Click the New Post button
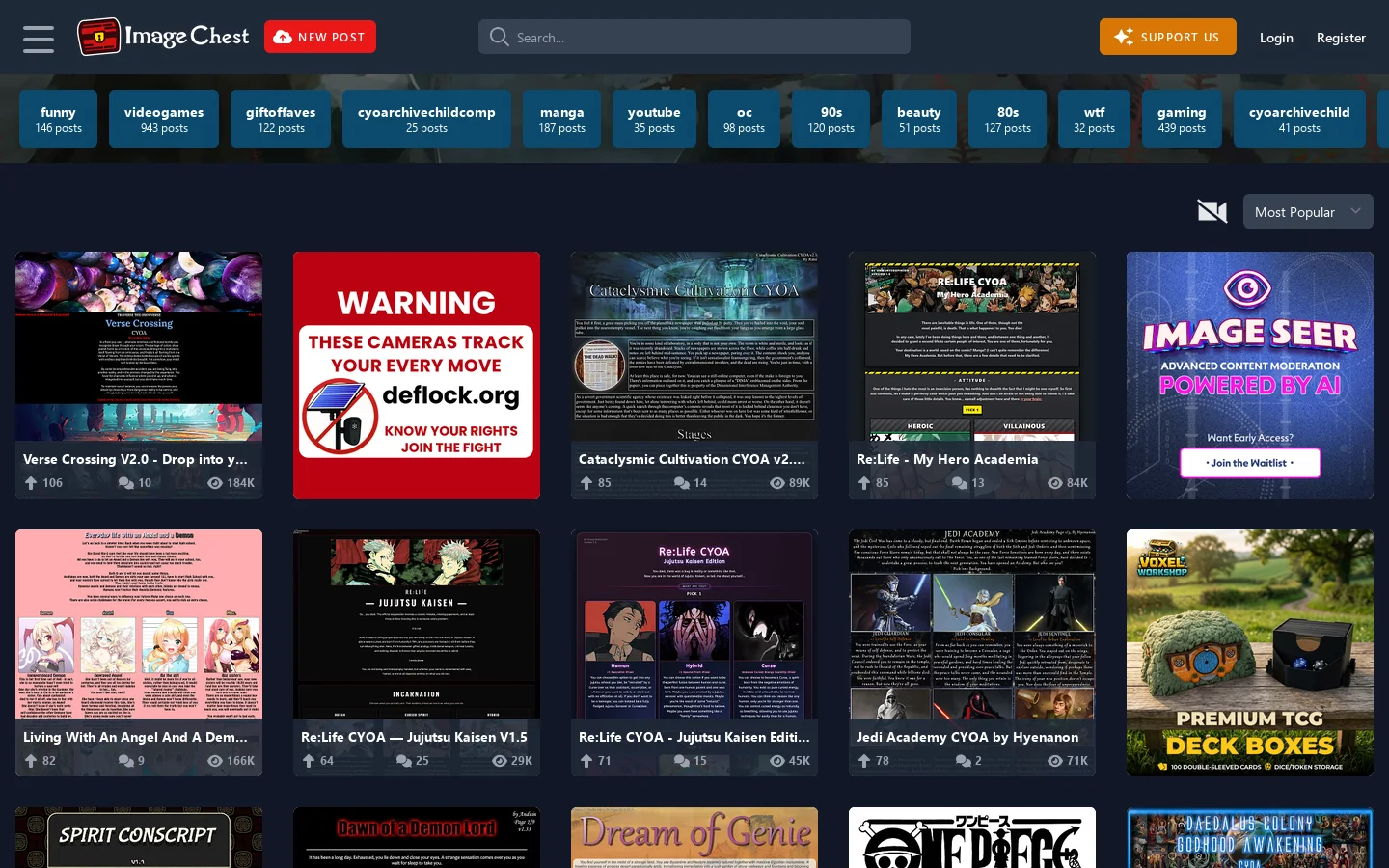 [x=320, y=37]
